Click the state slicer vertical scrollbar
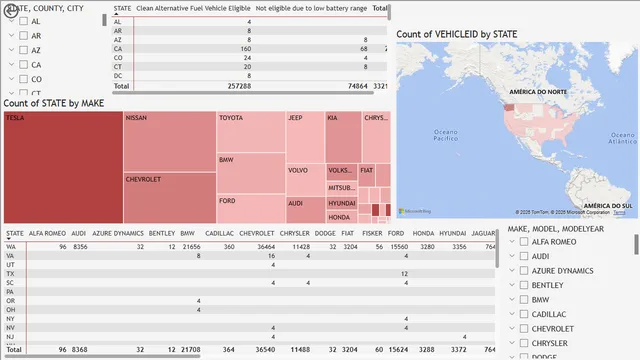 click(x=104, y=20)
